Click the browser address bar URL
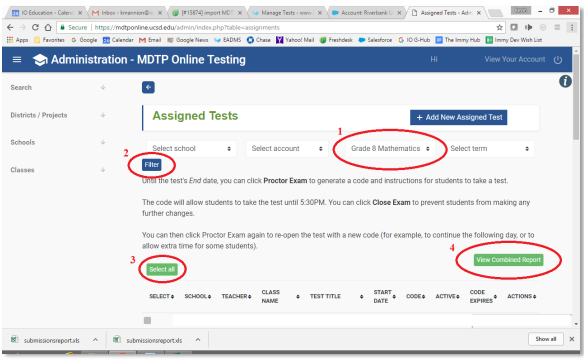 click(x=186, y=27)
